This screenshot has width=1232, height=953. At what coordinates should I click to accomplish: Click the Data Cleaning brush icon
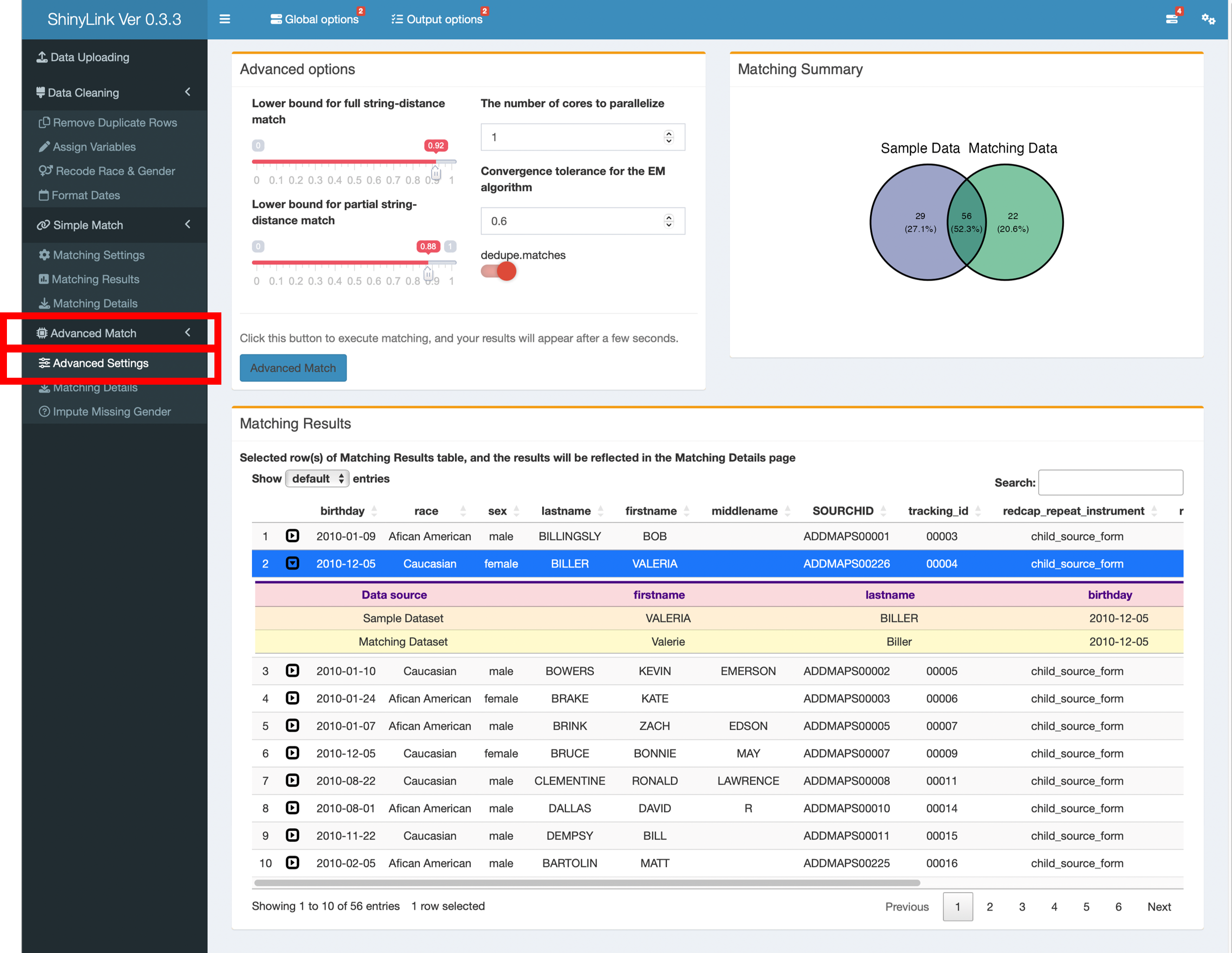coord(41,93)
